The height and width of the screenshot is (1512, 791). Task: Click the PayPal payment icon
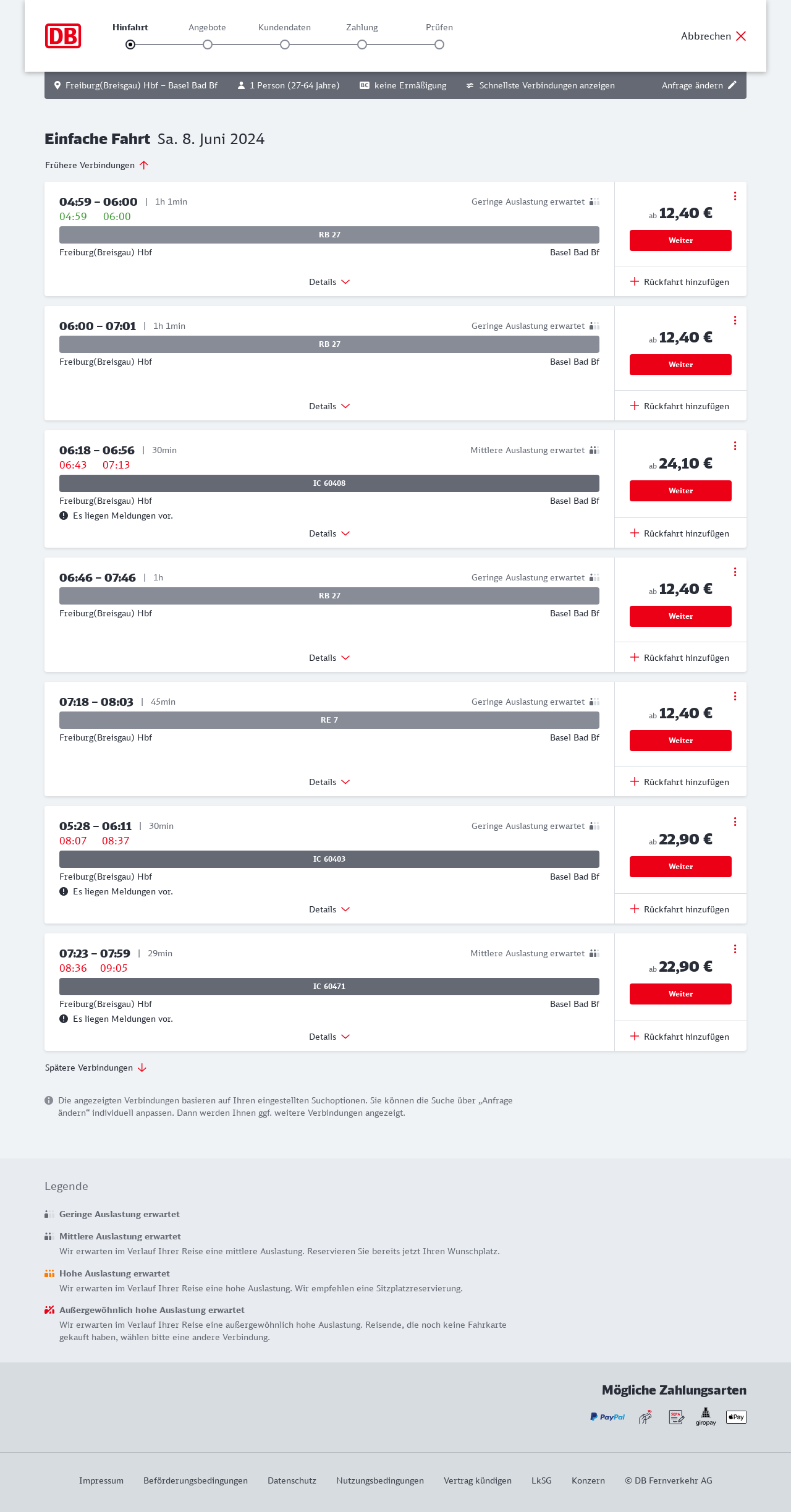(x=607, y=1417)
